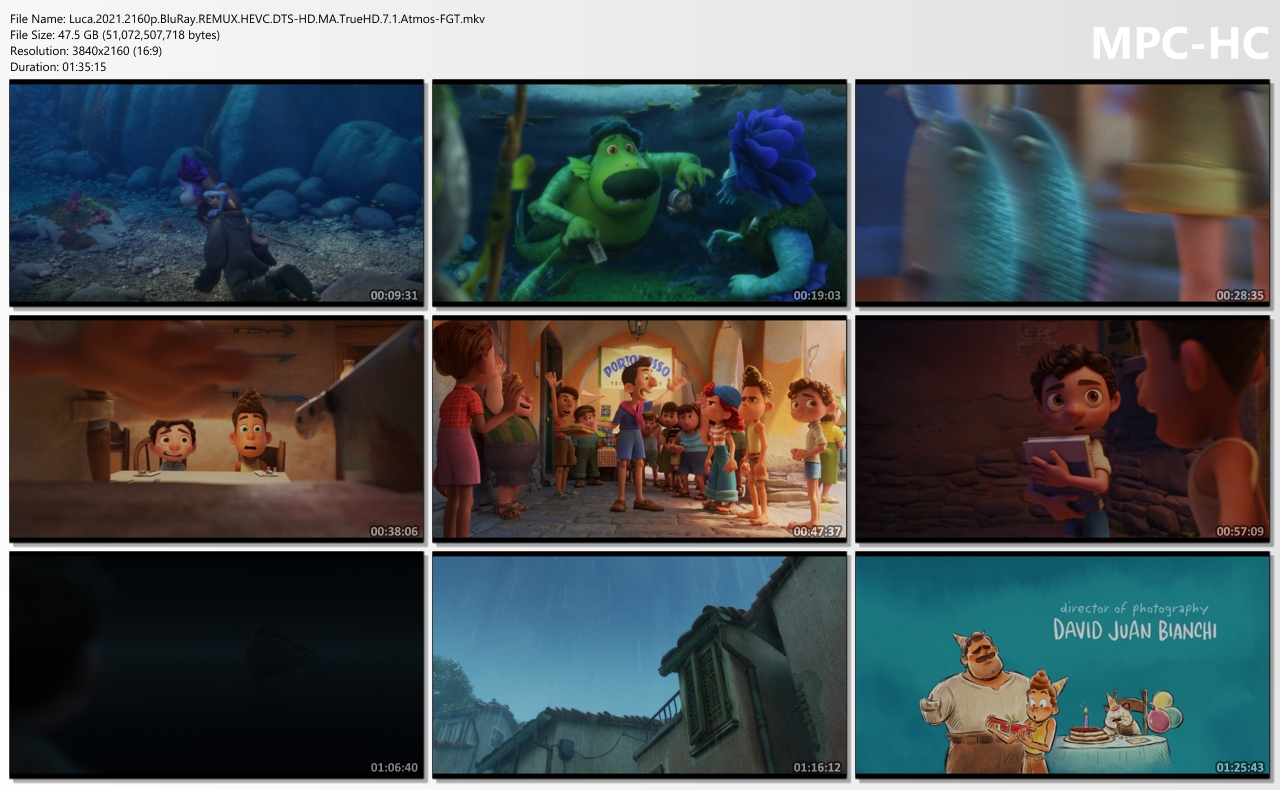The height and width of the screenshot is (790, 1280).
Task: Open the rainy rooftop thumbnail at 01:16:12
Action: click(640, 665)
